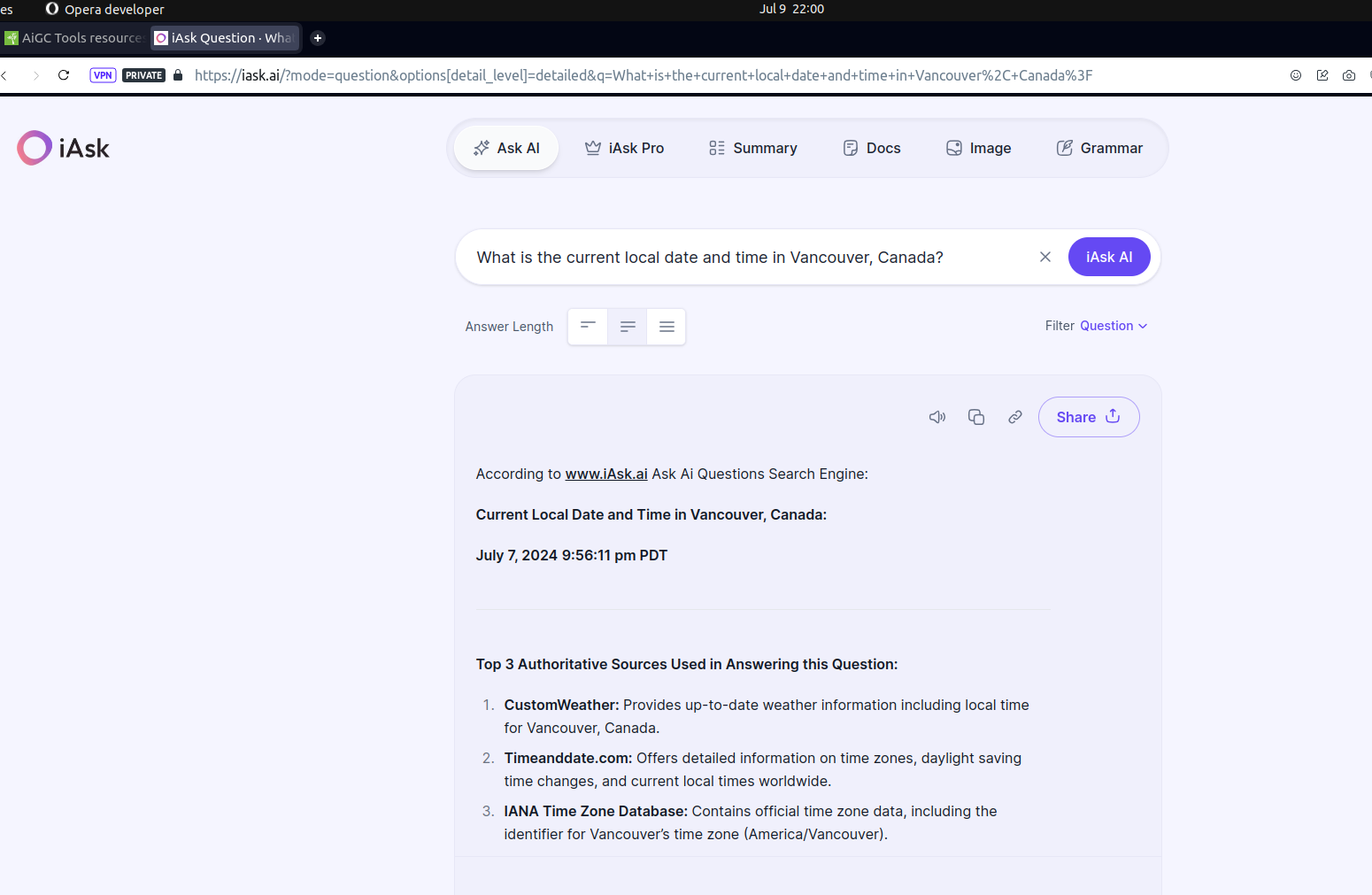Share the answer
The height and width of the screenshot is (895, 1372).
1089,417
